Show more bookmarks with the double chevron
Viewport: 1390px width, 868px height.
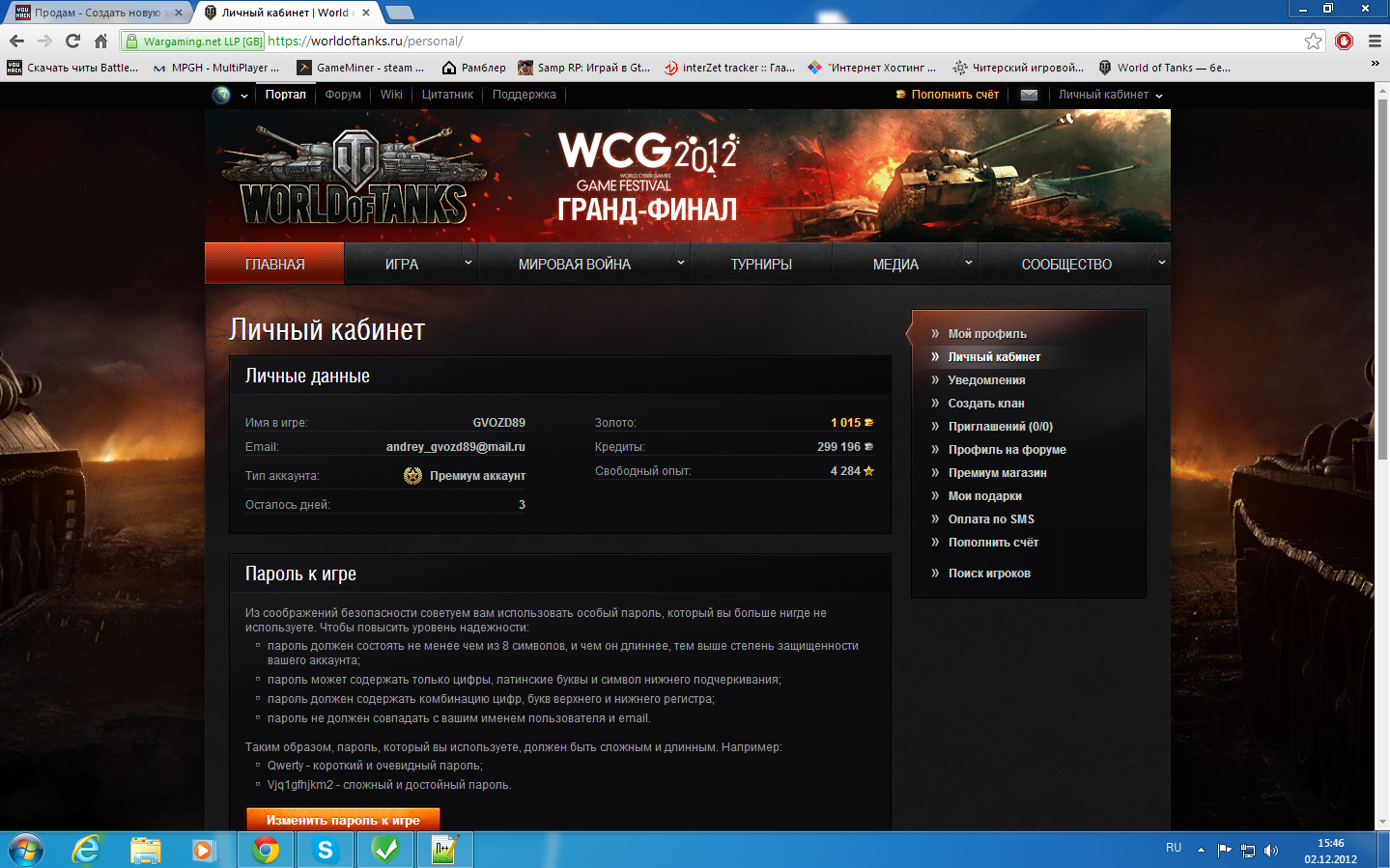[1376, 64]
